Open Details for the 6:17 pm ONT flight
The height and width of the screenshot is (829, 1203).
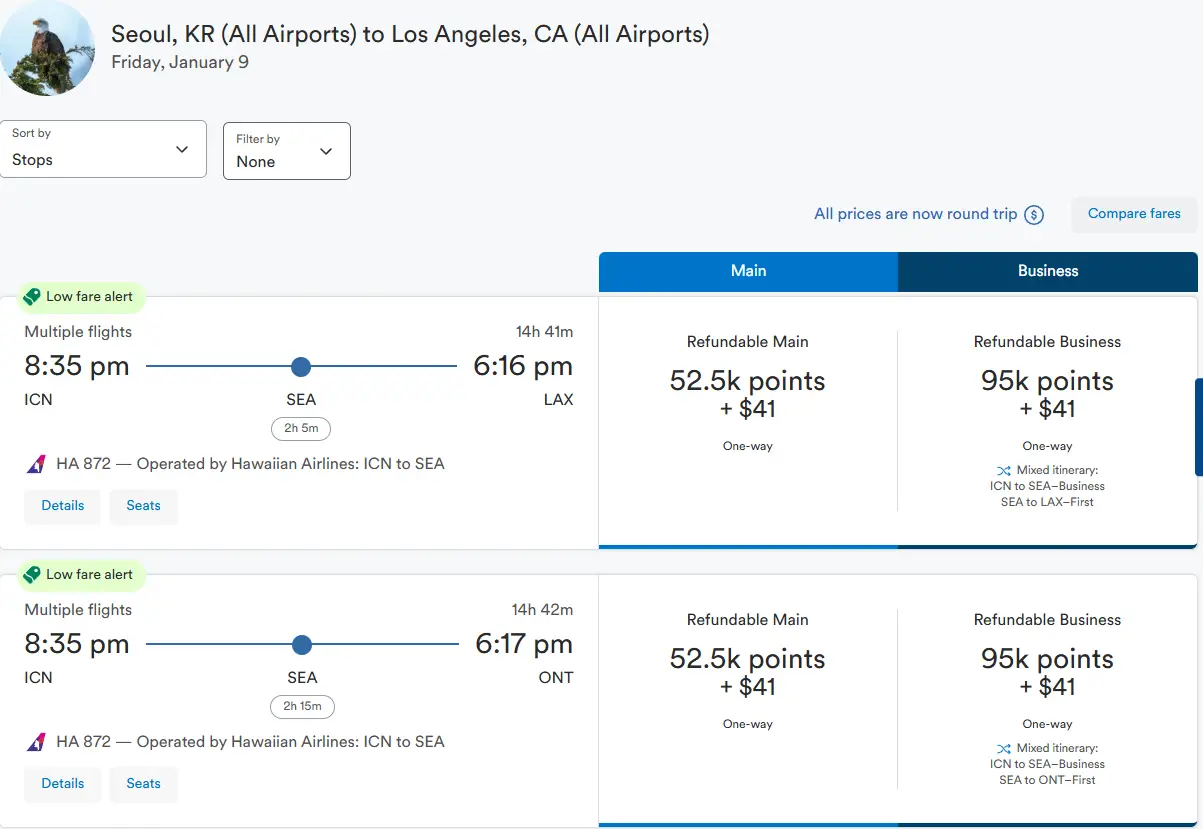(x=63, y=784)
